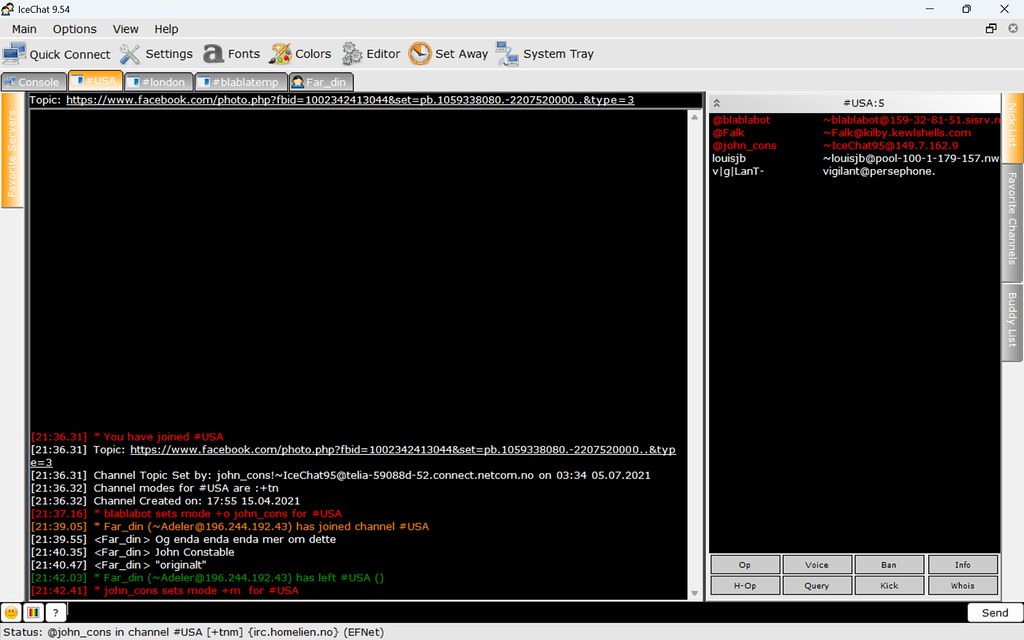
Task: Click the Far_din has joined channel line
Action: coord(230,526)
